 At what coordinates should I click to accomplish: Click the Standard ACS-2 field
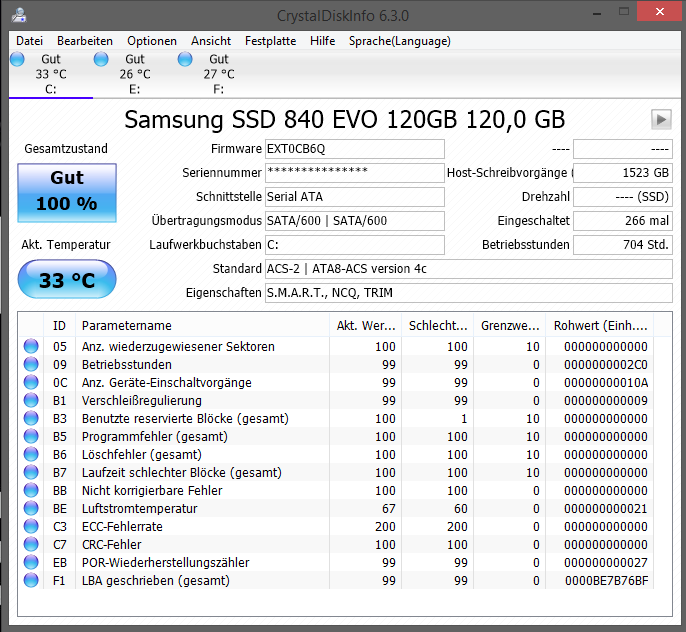tap(469, 269)
